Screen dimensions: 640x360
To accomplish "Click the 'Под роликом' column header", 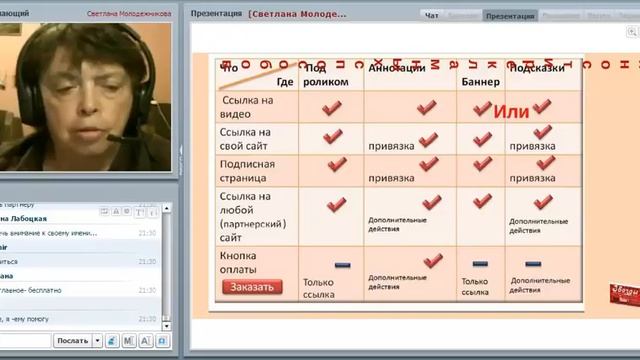I will point(326,75).
